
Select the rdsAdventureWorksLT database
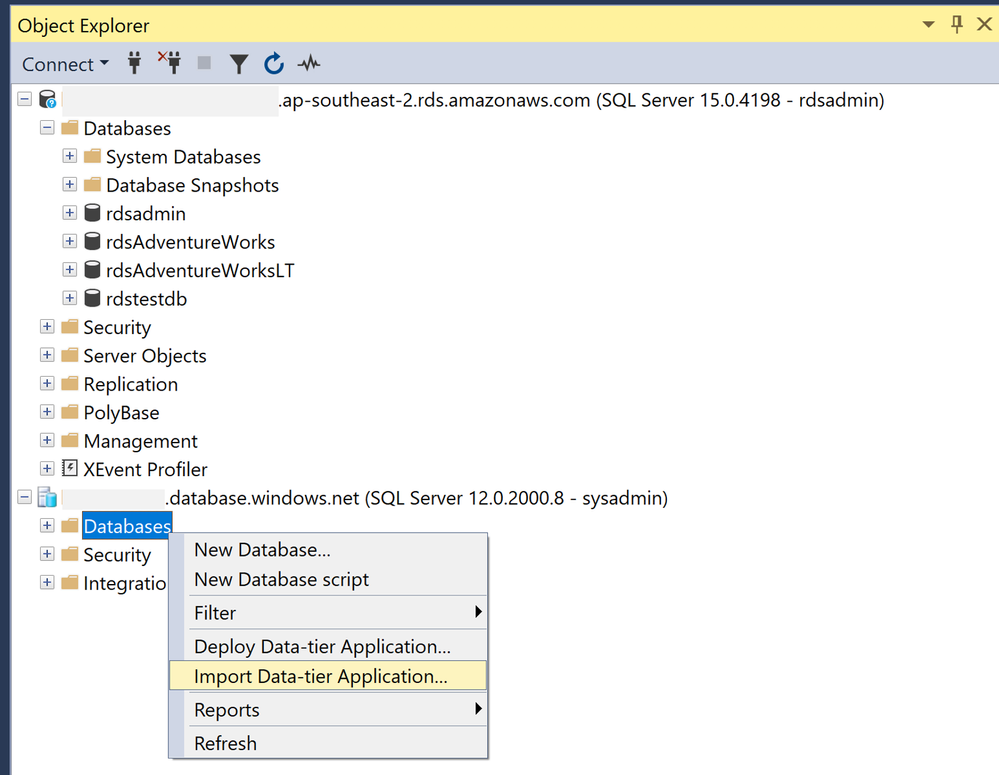tap(200, 271)
